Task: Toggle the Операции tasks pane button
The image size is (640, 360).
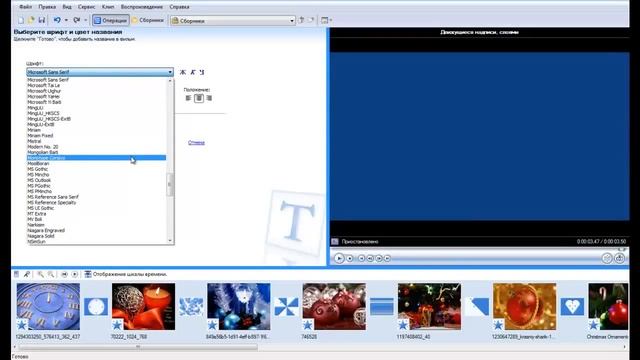Action: pyautogui.click(x=111, y=20)
